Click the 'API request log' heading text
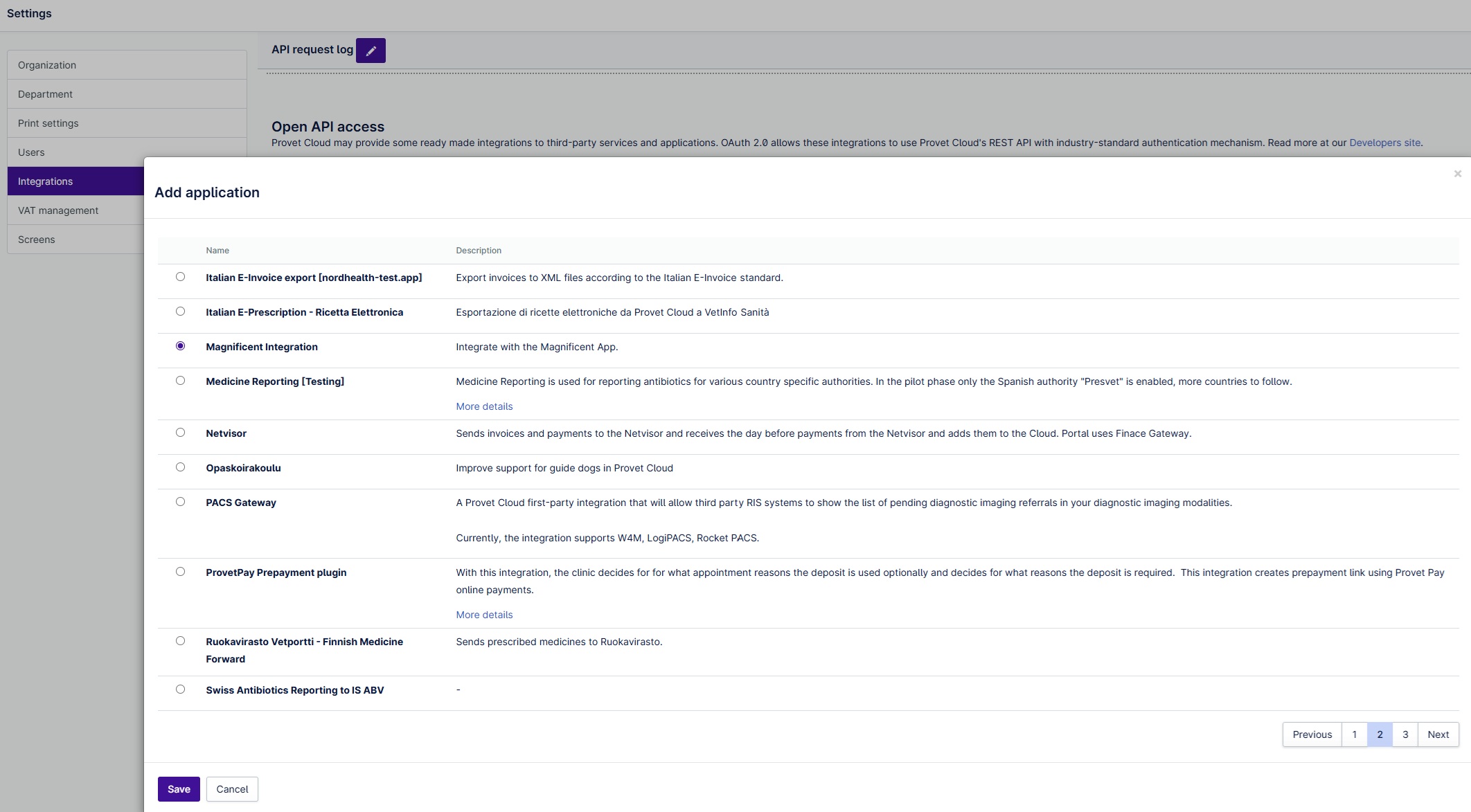This screenshot has width=1471, height=812. pos(312,50)
